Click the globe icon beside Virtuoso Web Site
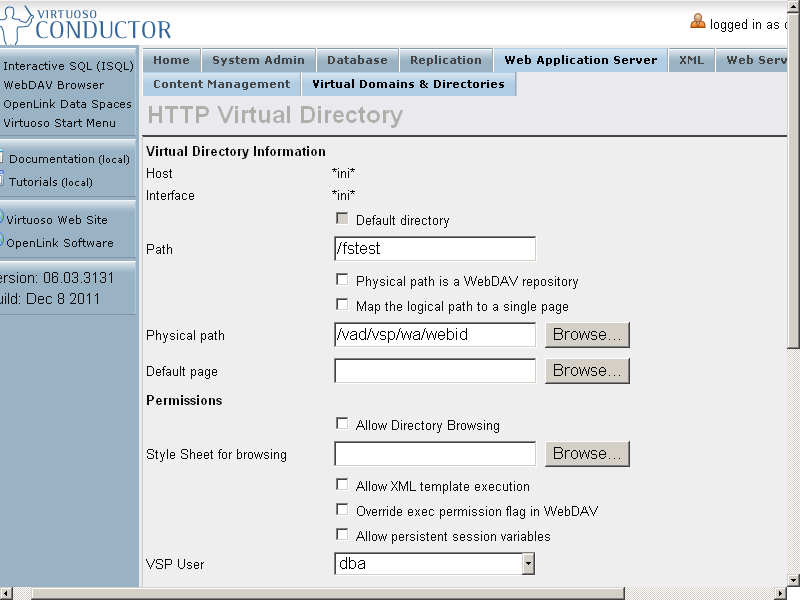Image resolution: width=800 pixels, height=600 pixels. tap(2, 218)
